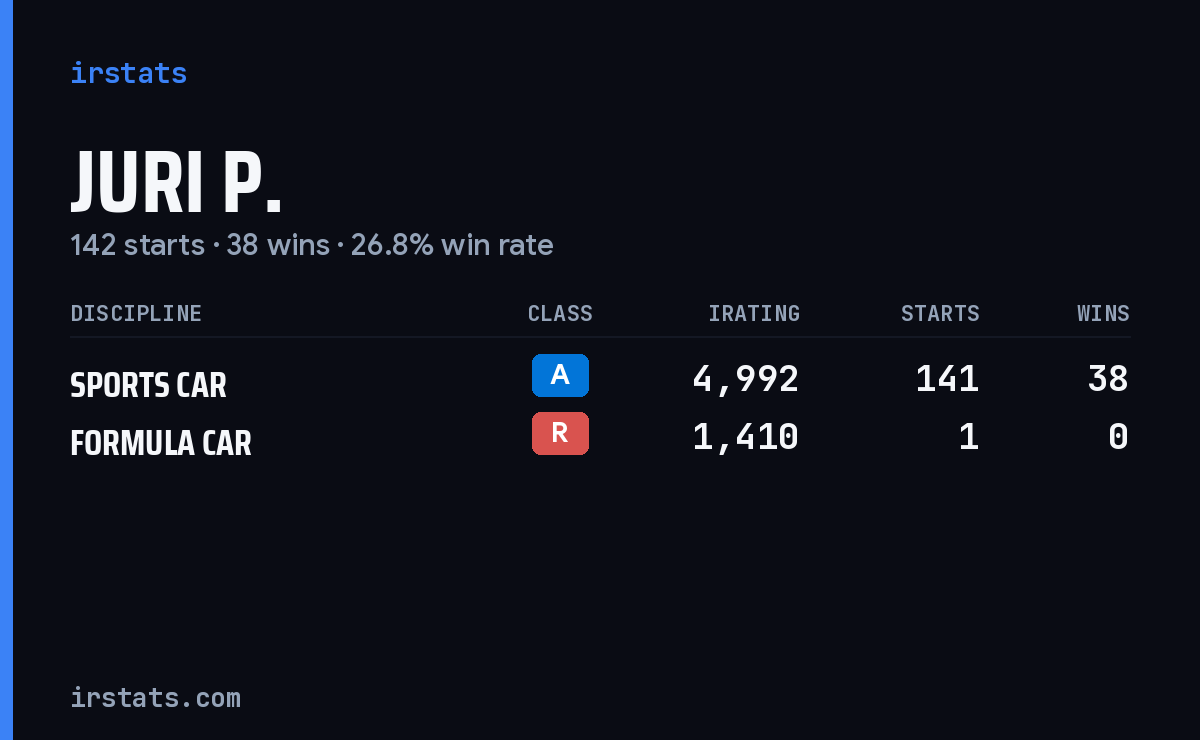Click the blue accent bar on left edge
1200x740 pixels.
6,370
